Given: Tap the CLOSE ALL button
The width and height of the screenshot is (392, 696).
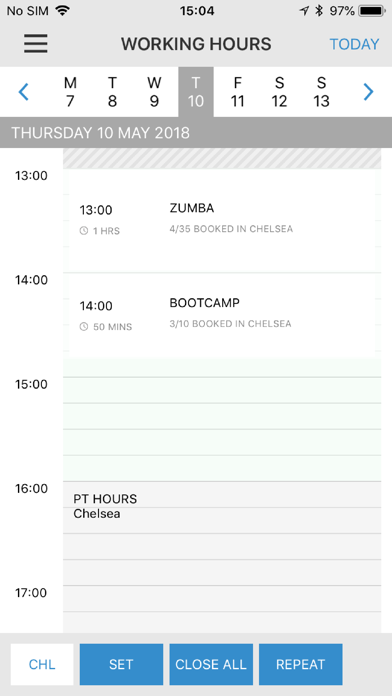Looking at the screenshot, I should click(211, 664).
